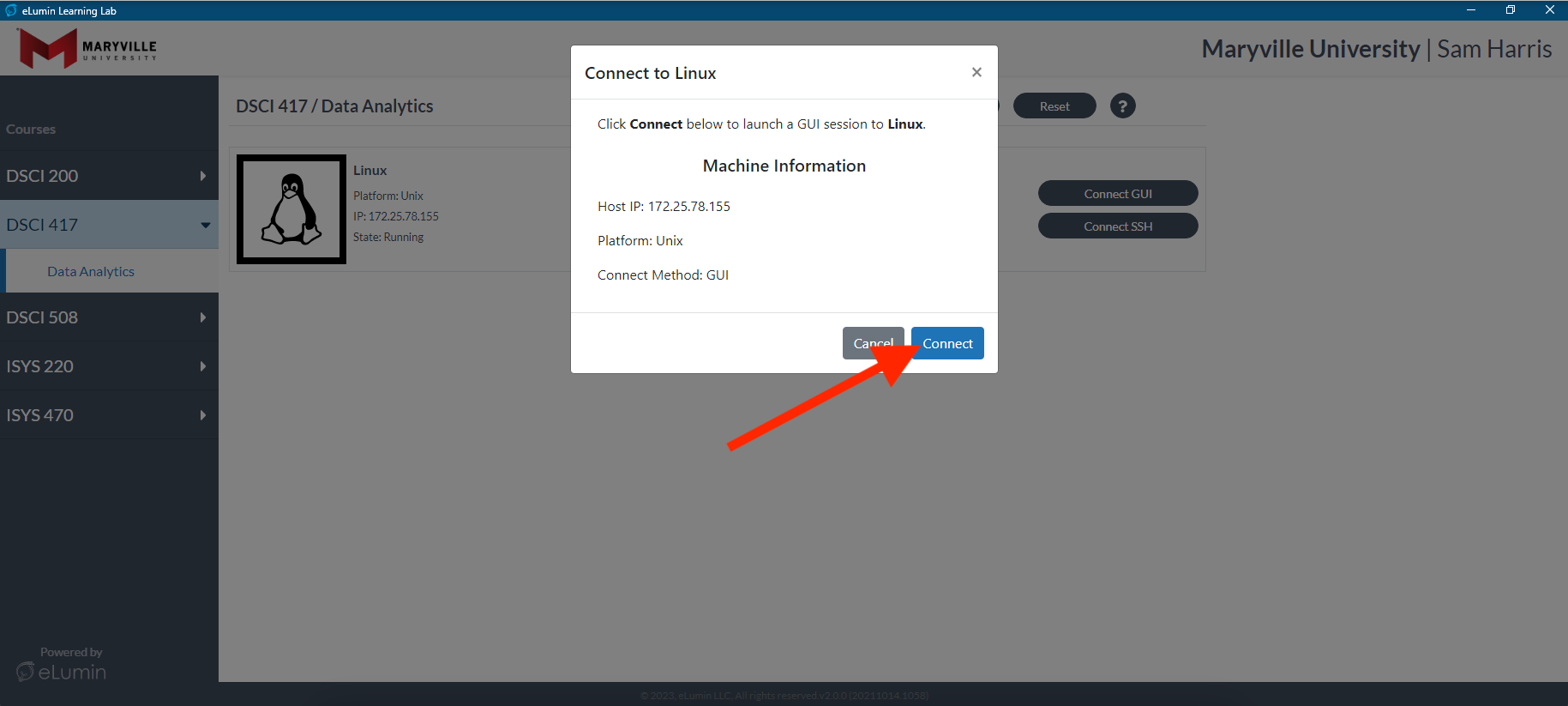Select the Linux penguin machine thumbnail
Screen dimensions: 1568x706
(x=291, y=209)
